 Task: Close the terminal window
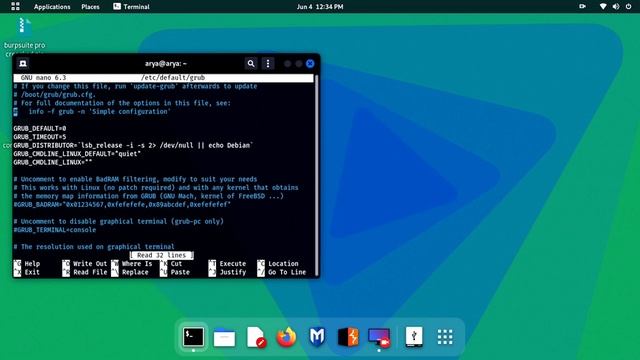pyautogui.click(x=310, y=64)
